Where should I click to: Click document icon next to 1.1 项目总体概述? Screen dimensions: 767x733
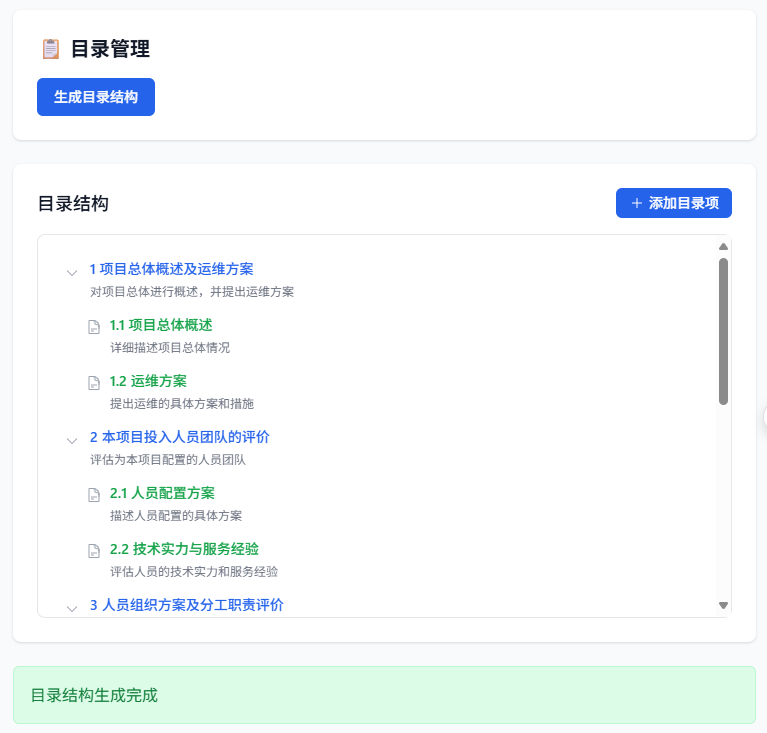pos(94,326)
